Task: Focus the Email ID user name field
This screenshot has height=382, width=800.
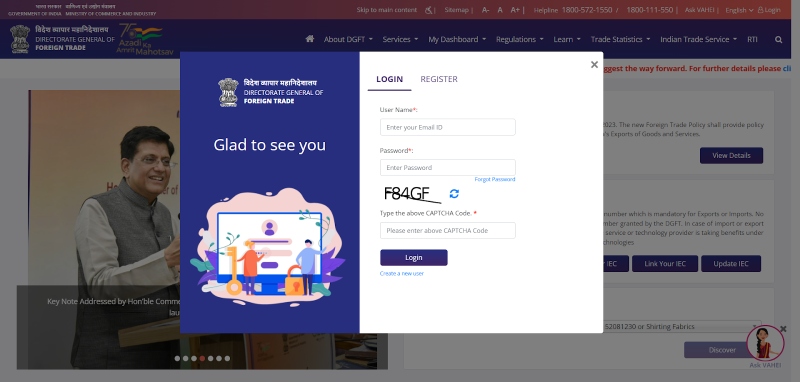Action: (447, 128)
